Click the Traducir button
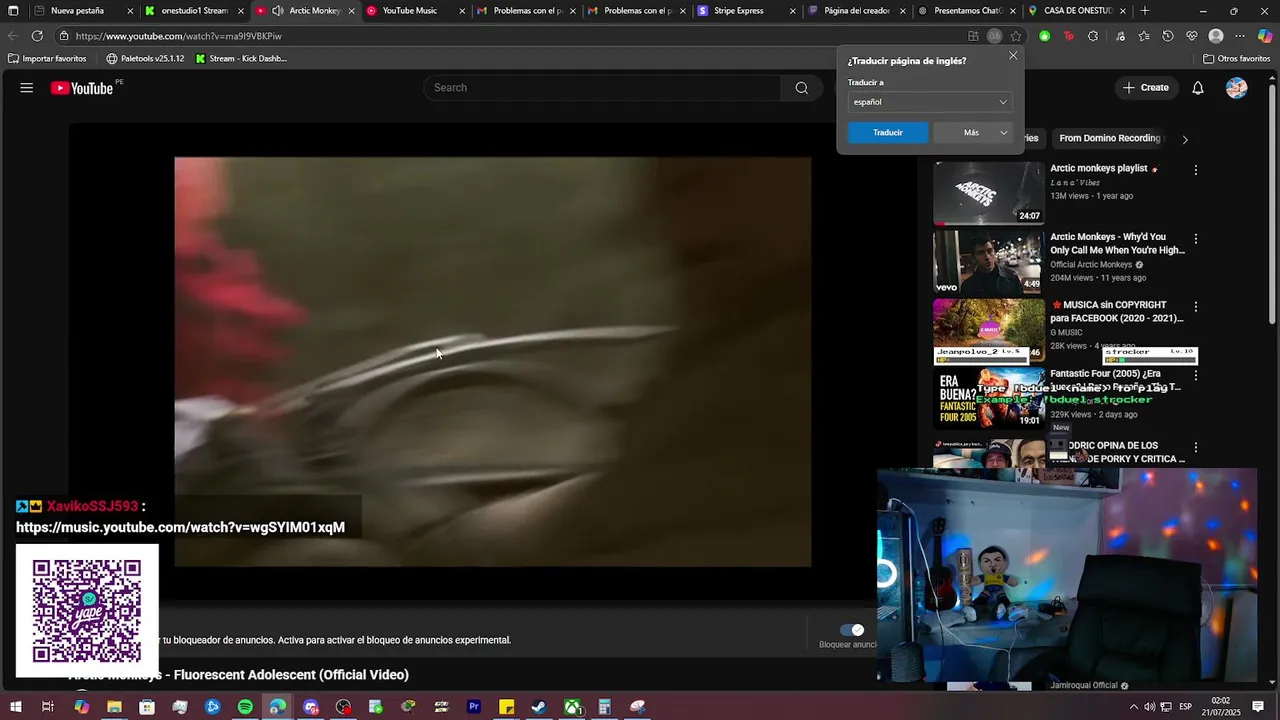 (888, 133)
